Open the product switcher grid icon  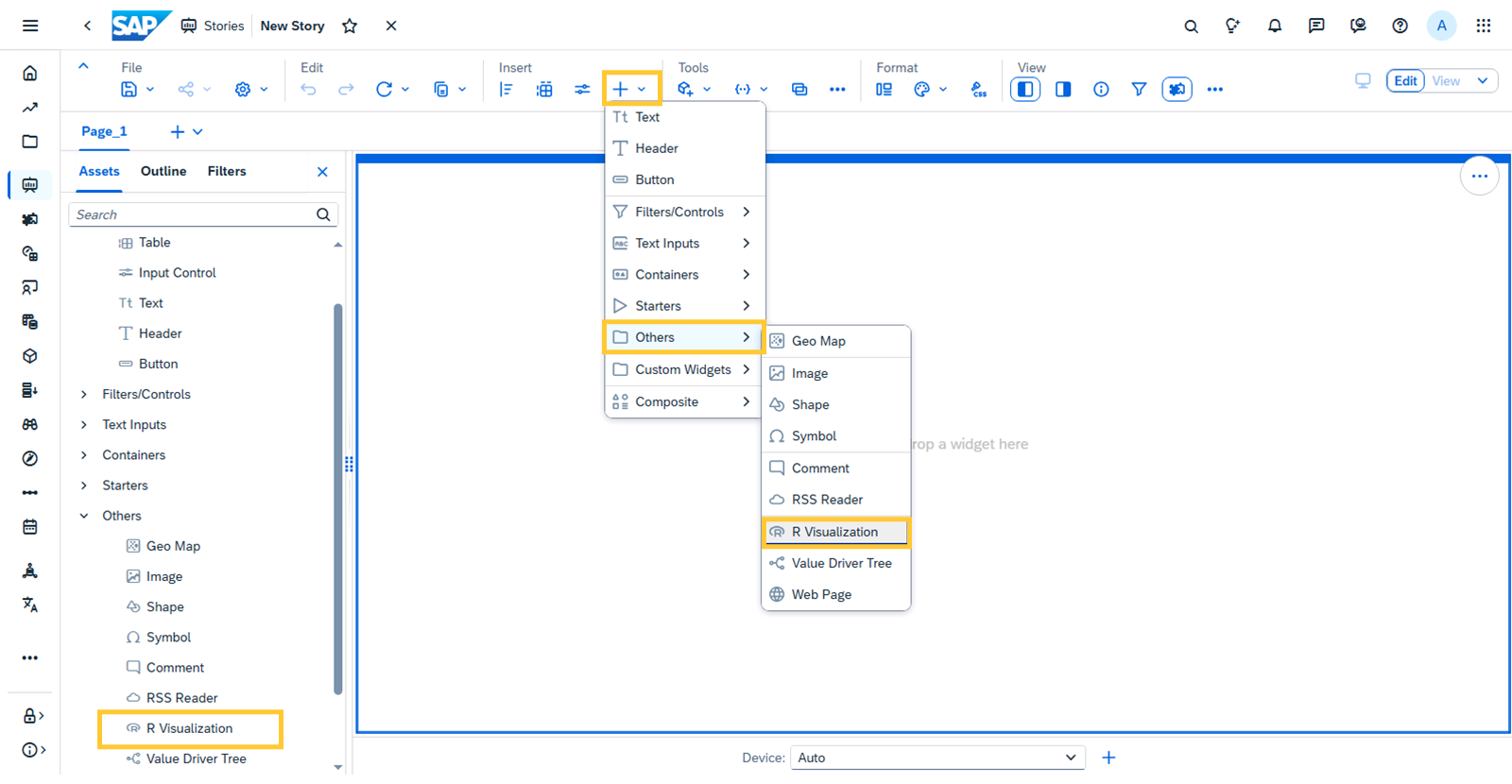pyautogui.click(x=1484, y=26)
